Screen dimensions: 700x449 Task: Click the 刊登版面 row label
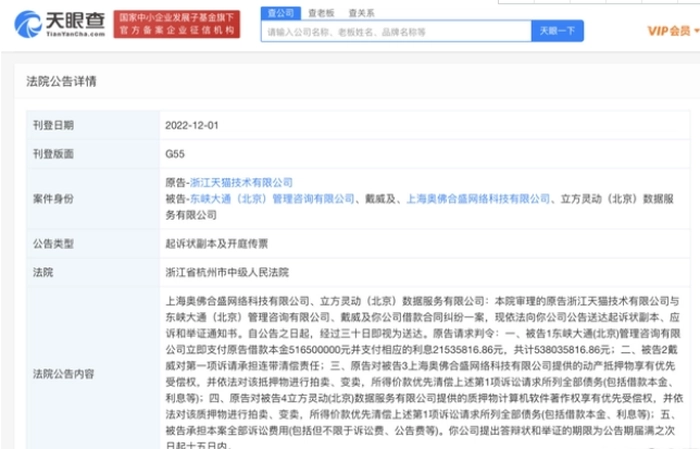tap(53, 154)
